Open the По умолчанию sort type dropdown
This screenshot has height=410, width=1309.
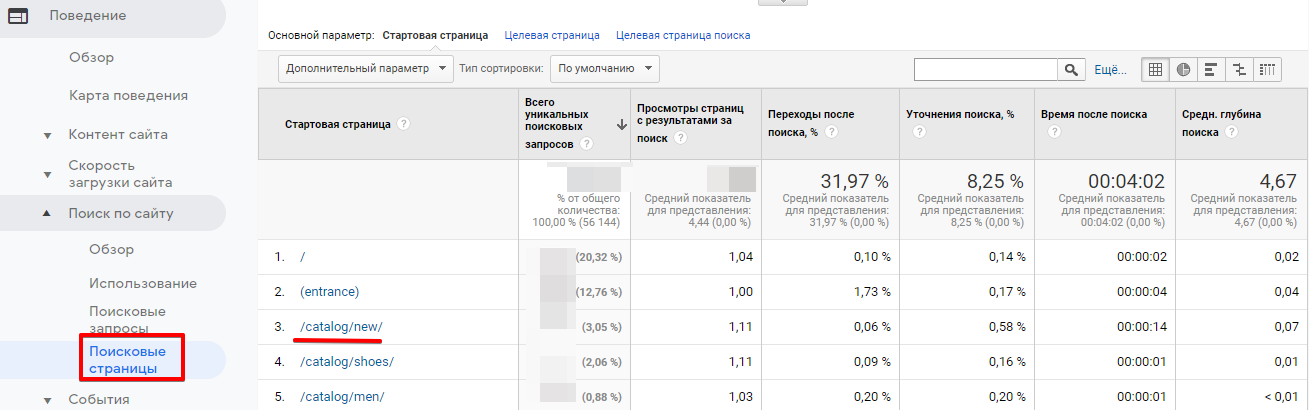[605, 69]
